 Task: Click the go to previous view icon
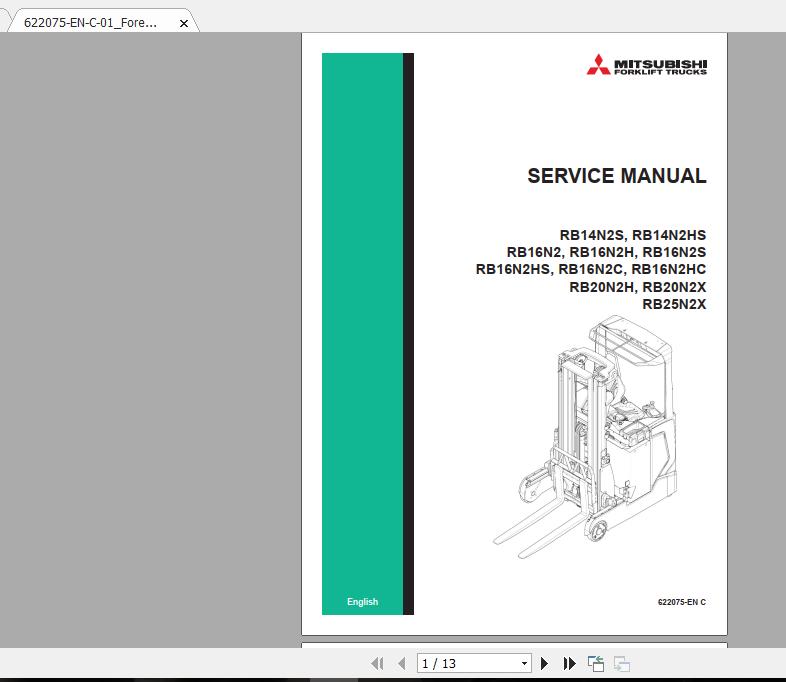pyautogui.click(x=596, y=663)
